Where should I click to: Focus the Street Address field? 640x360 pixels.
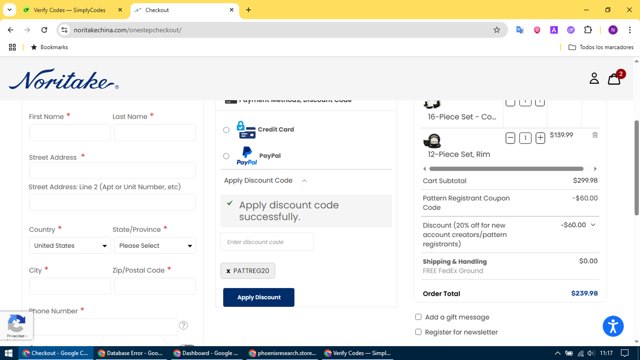pos(112,171)
